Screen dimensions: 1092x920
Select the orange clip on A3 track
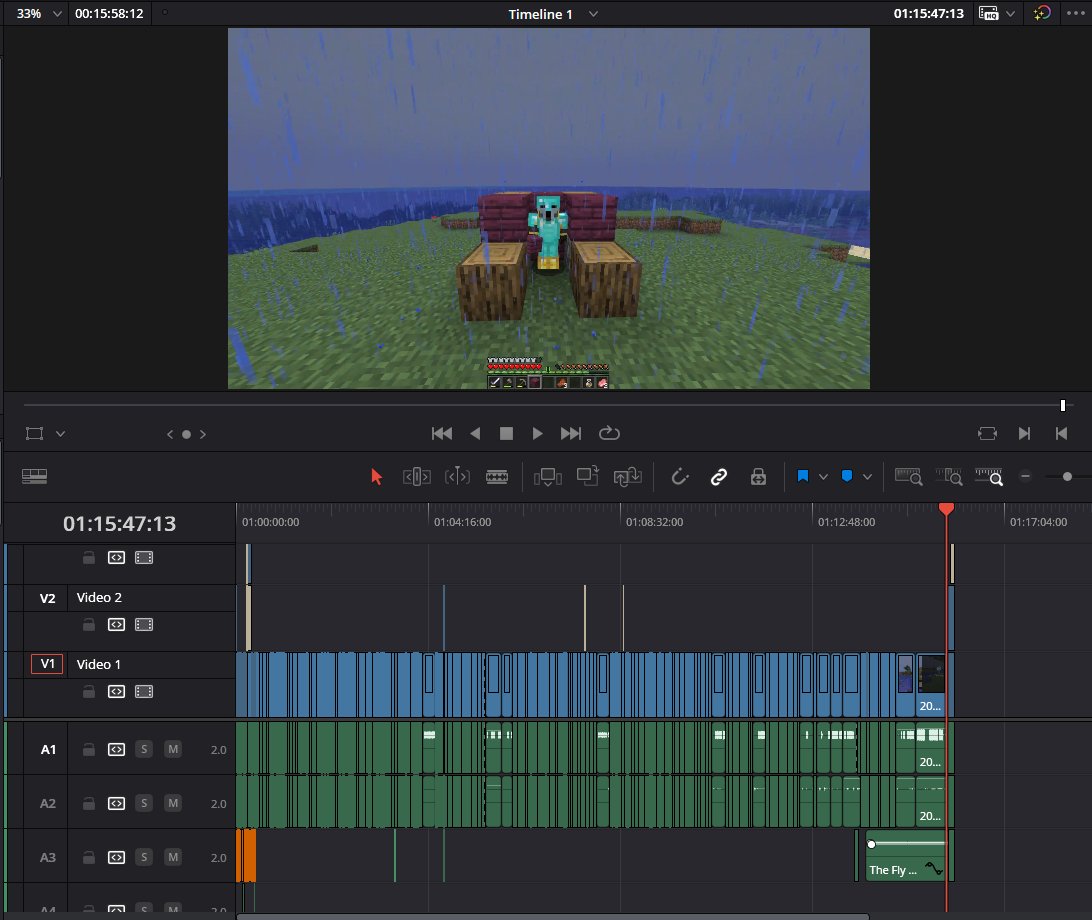[247, 855]
